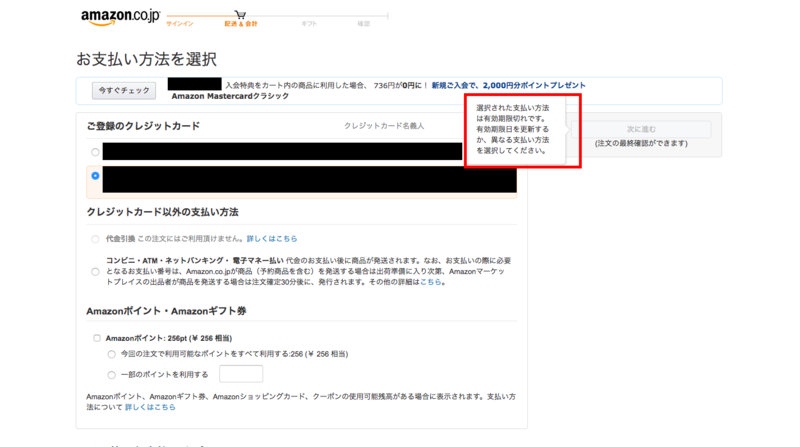Click the (注文の最終確認ができます) note
The width and height of the screenshot is (800, 447).
point(641,143)
